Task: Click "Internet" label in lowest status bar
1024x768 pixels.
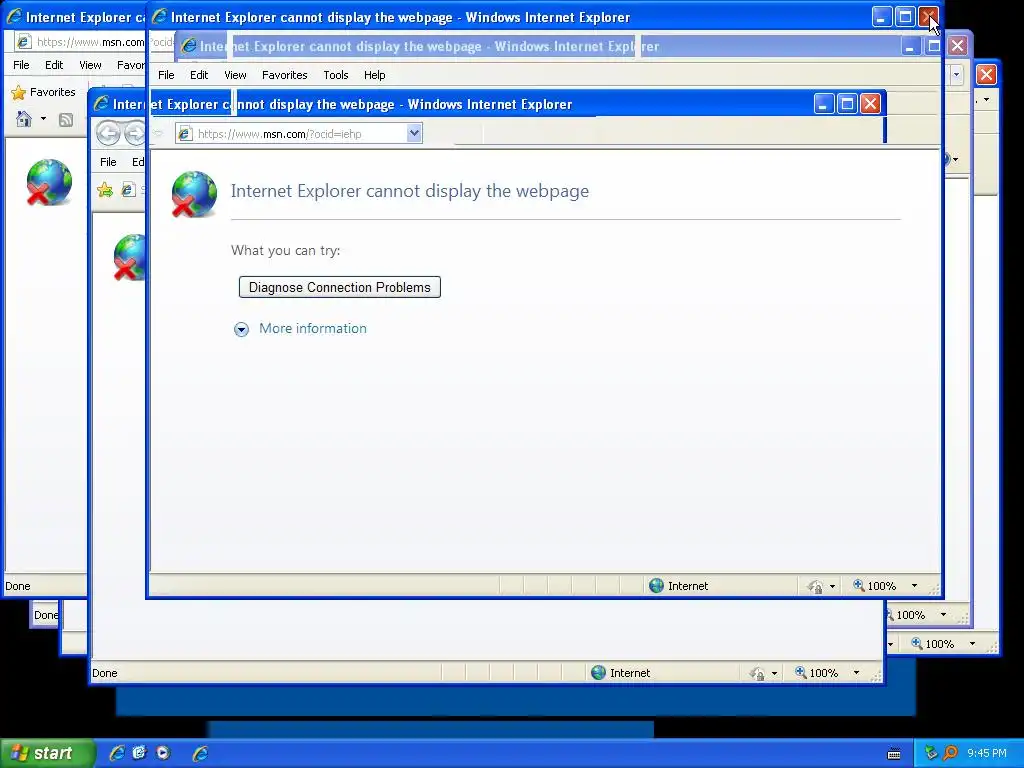Action: coord(630,673)
